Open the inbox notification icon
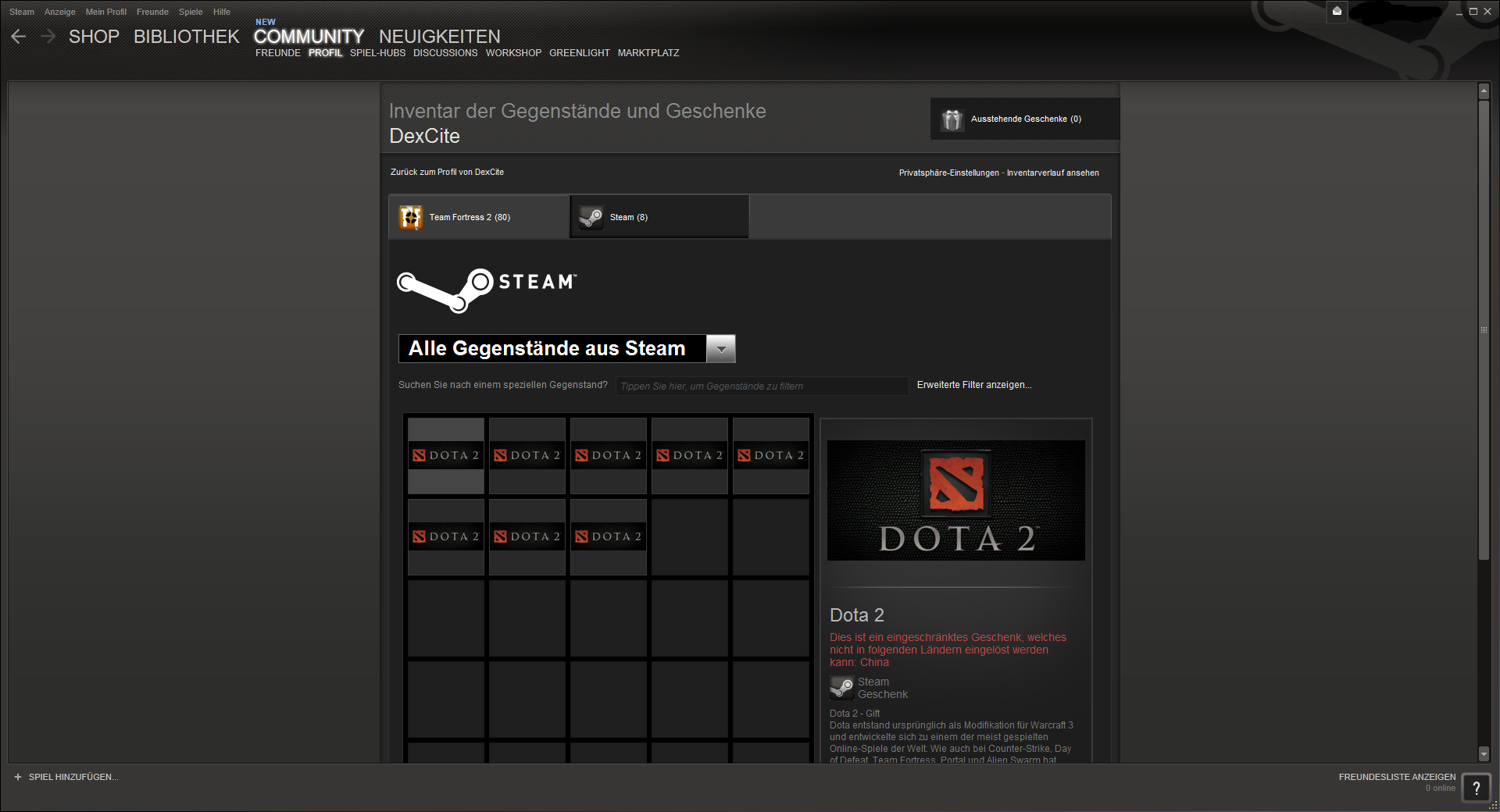Viewport: 1500px width, 812px height. tap(1337, 11)
